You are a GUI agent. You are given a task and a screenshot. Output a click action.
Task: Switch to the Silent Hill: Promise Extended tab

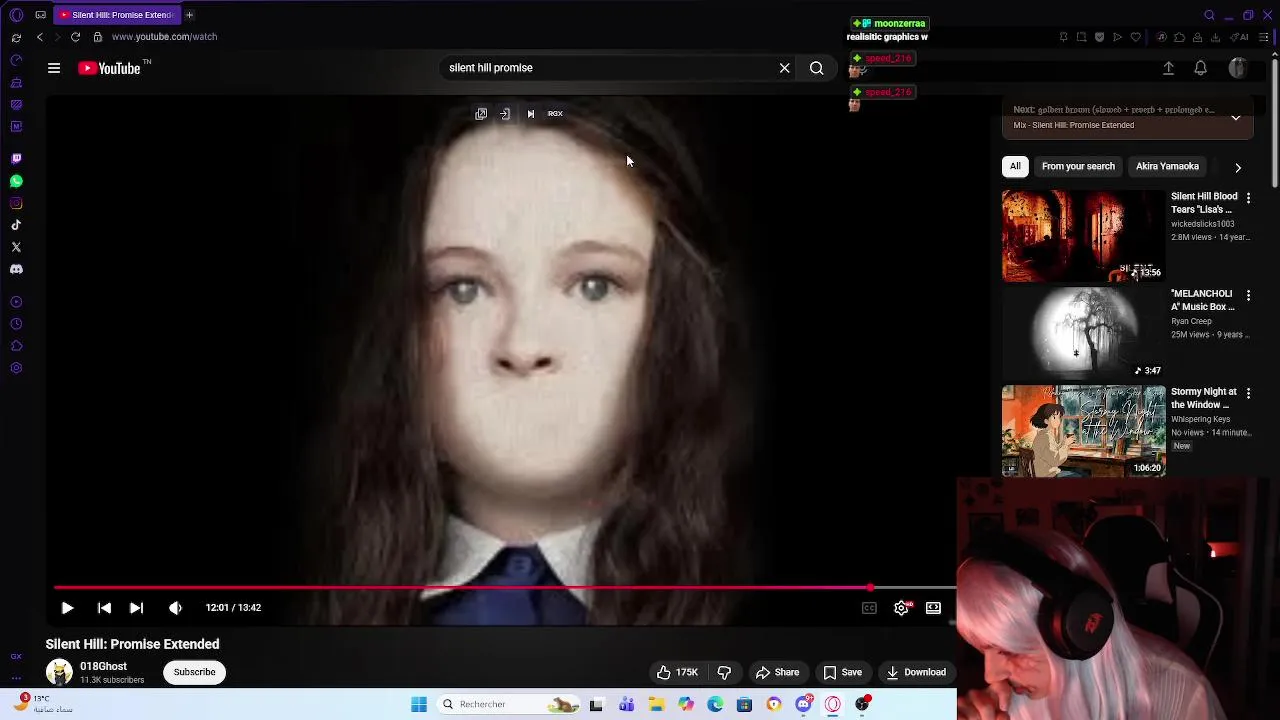pyautogui.click(x=117, y=15)
